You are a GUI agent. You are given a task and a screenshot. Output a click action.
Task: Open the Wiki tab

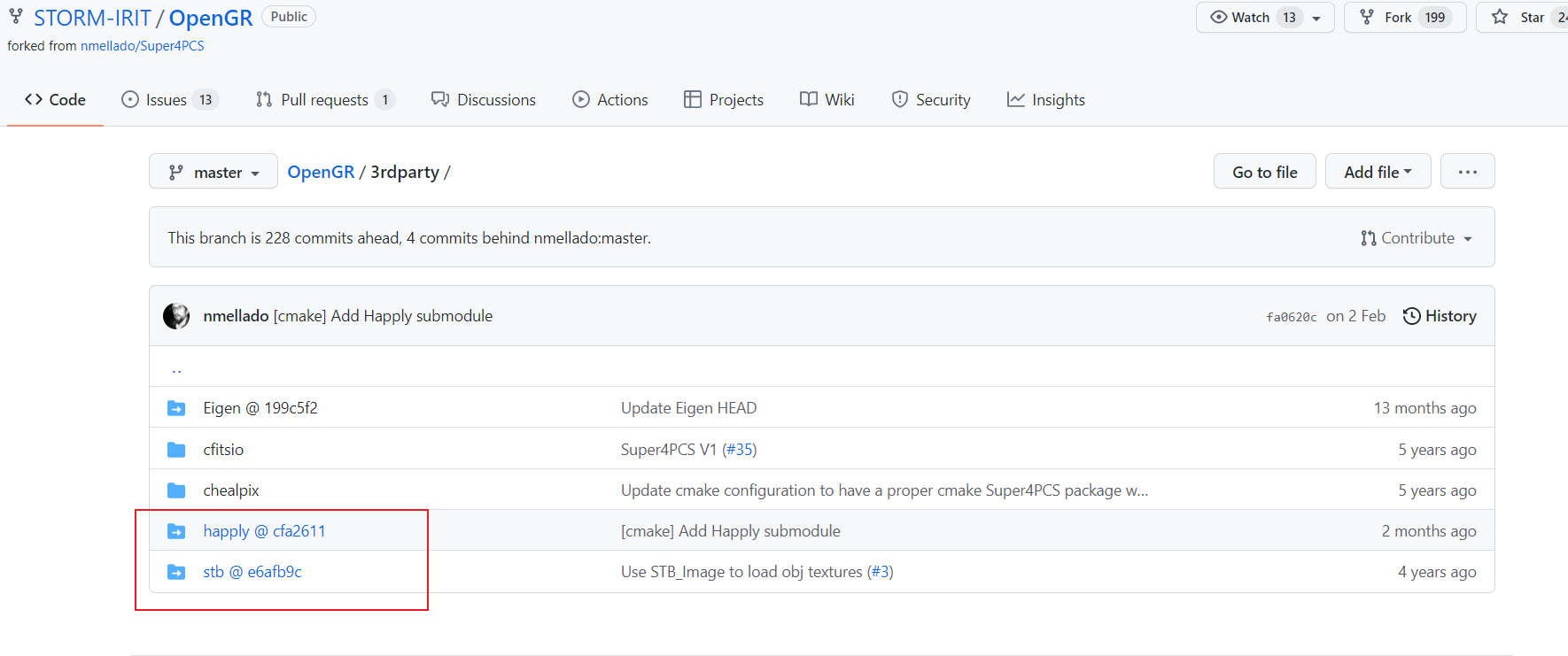click(827, 100)
